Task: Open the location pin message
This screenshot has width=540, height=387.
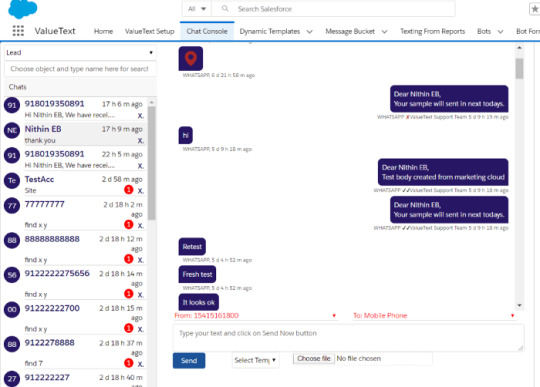Action: 191,59
